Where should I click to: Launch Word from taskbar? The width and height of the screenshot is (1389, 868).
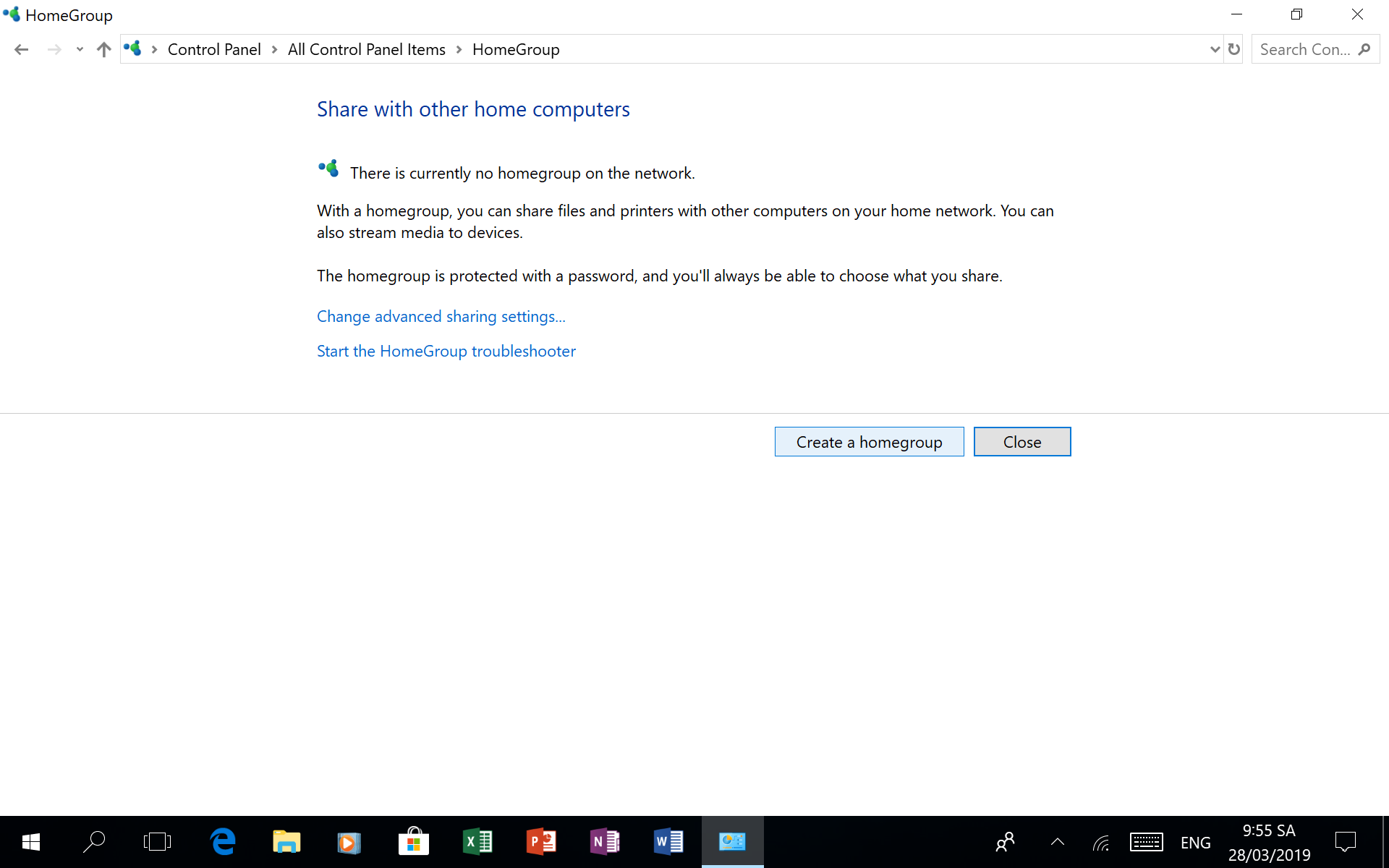668,842
